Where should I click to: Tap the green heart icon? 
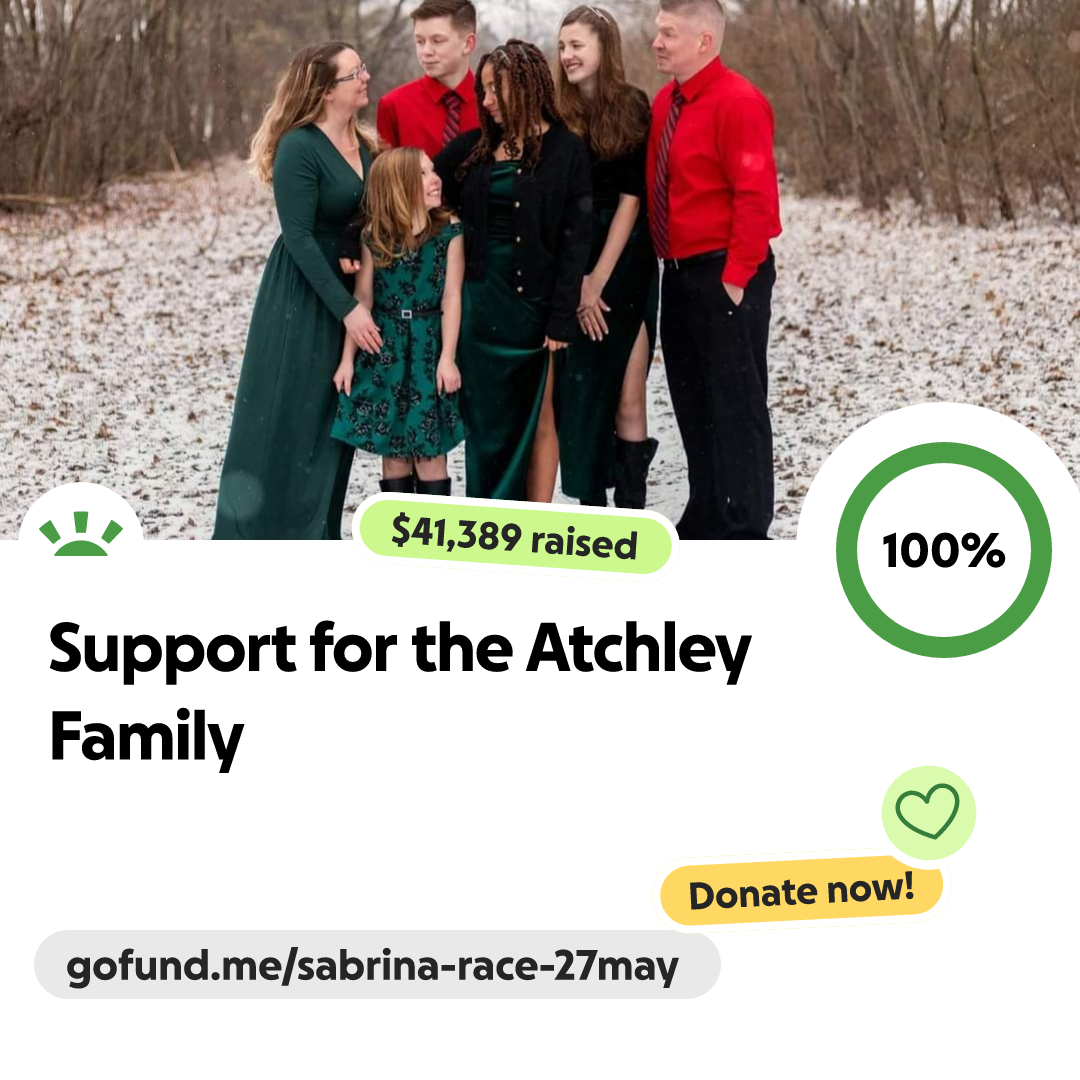pyautogui.click(x=928, y=811)
